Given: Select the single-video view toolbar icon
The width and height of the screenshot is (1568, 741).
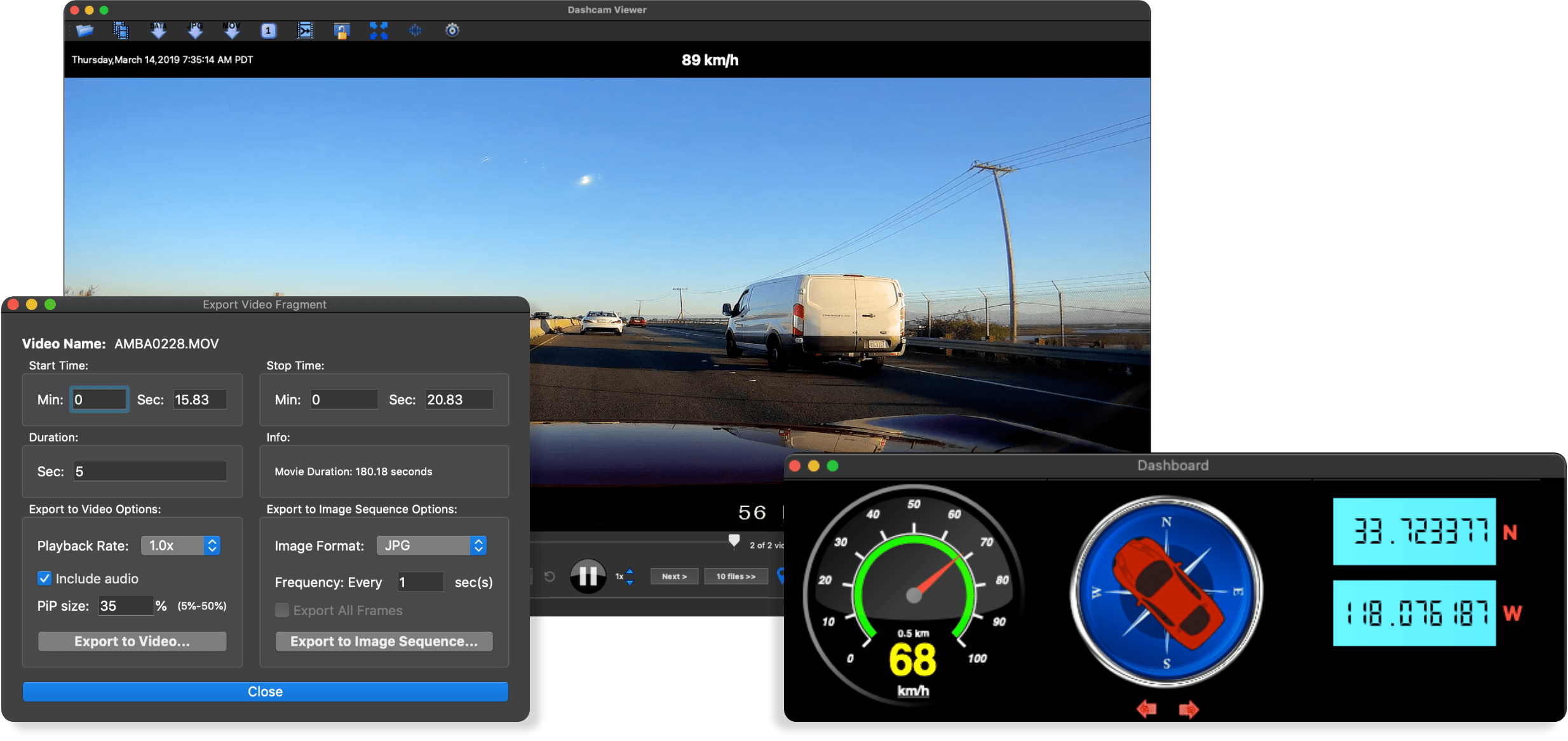Looking at the screenshot, I should tap(268, 30).
